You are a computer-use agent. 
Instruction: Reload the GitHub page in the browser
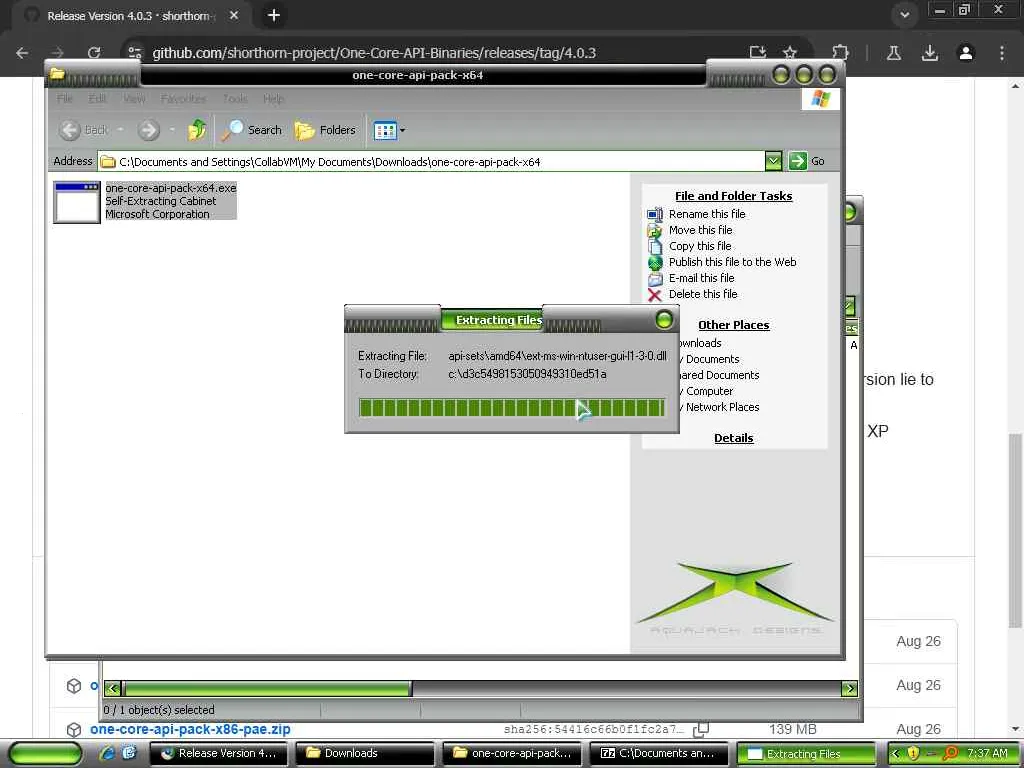94,53
